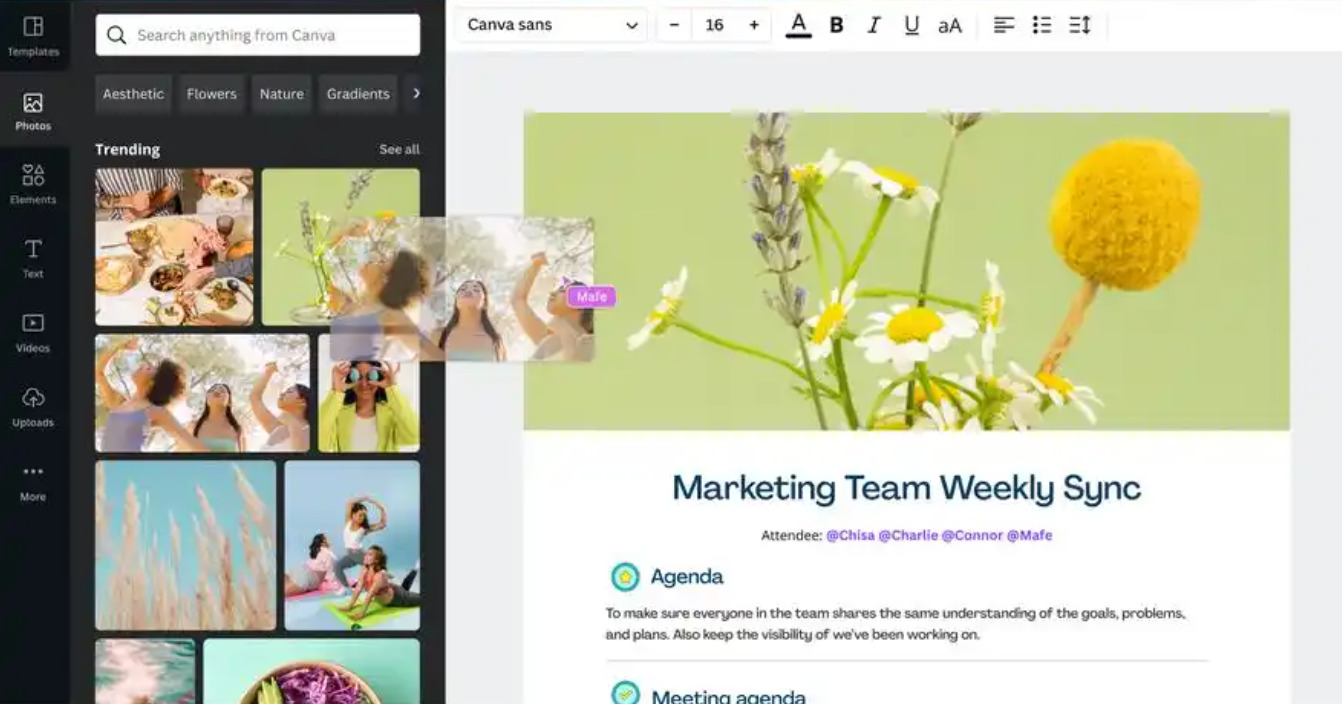This screenshot has width=1342, height=704.
Task: Open the Canva sans font dropdown
Action: pyautogui.click(x=551, y=25)
